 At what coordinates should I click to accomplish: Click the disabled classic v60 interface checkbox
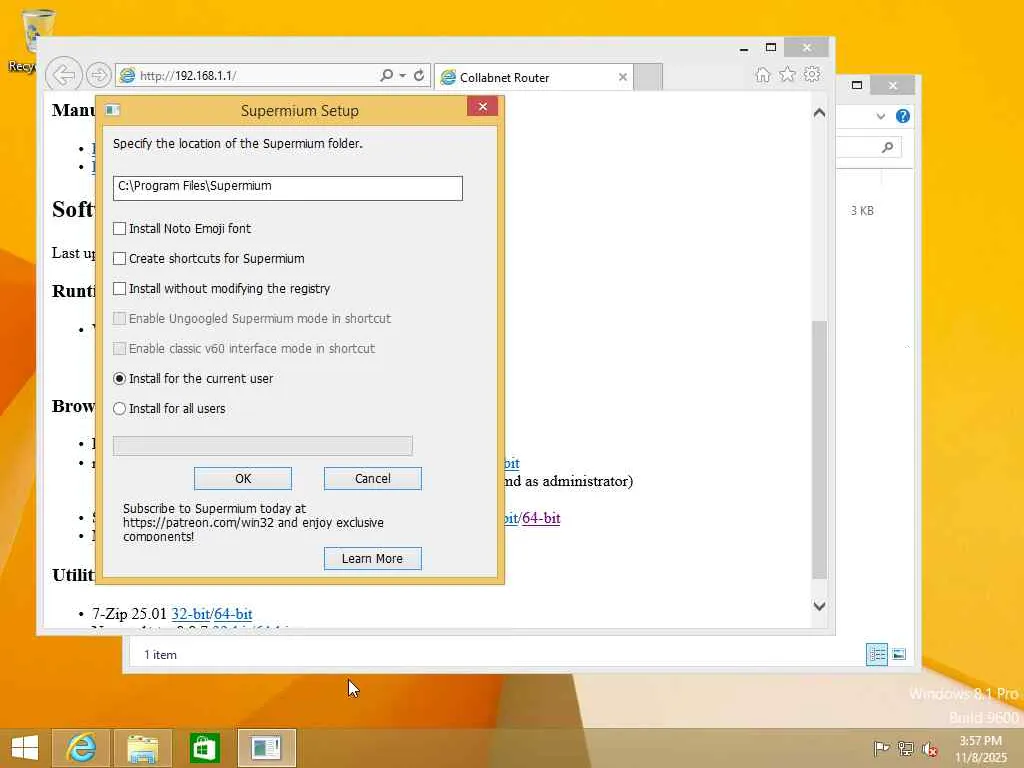coord(120,349)
